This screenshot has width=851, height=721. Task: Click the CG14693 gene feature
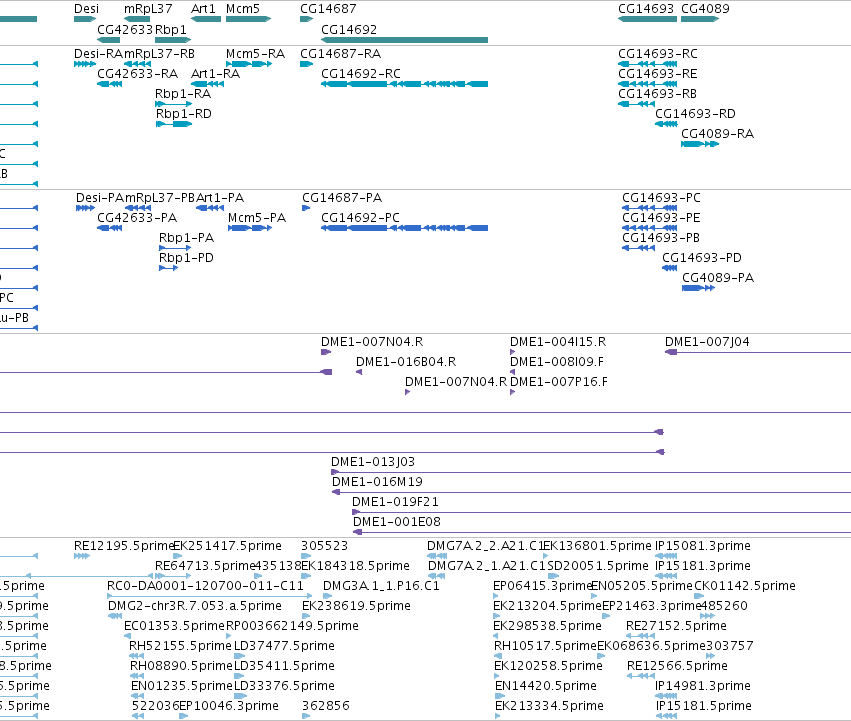coord(647,19)
